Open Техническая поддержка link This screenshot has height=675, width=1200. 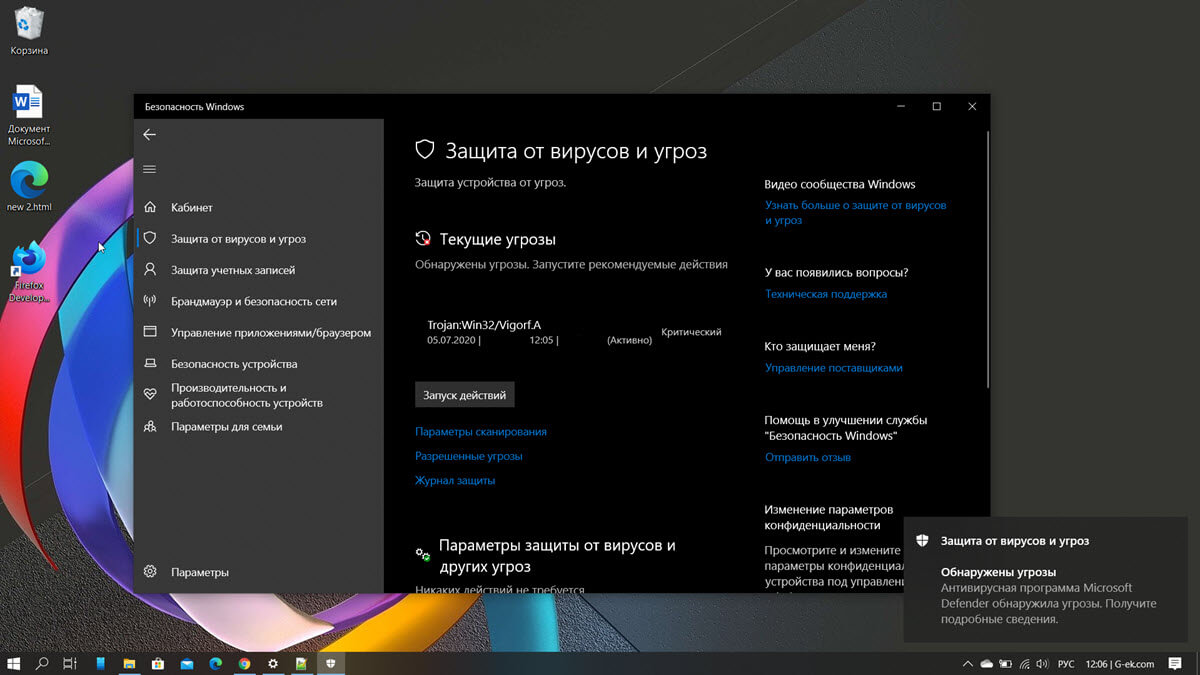click(x=826, y=294)
